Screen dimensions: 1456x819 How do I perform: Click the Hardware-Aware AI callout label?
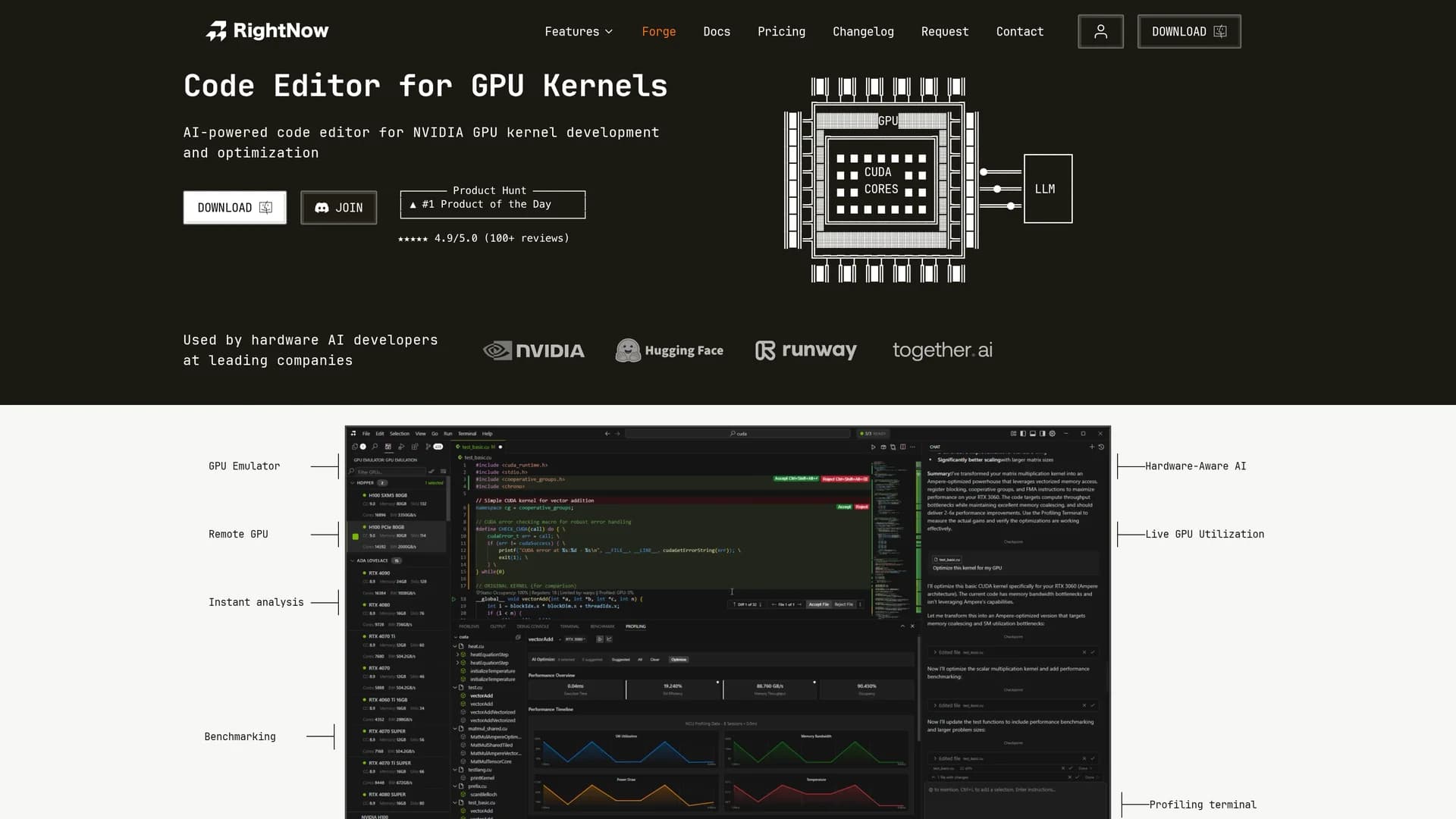tap(1195, 466)
